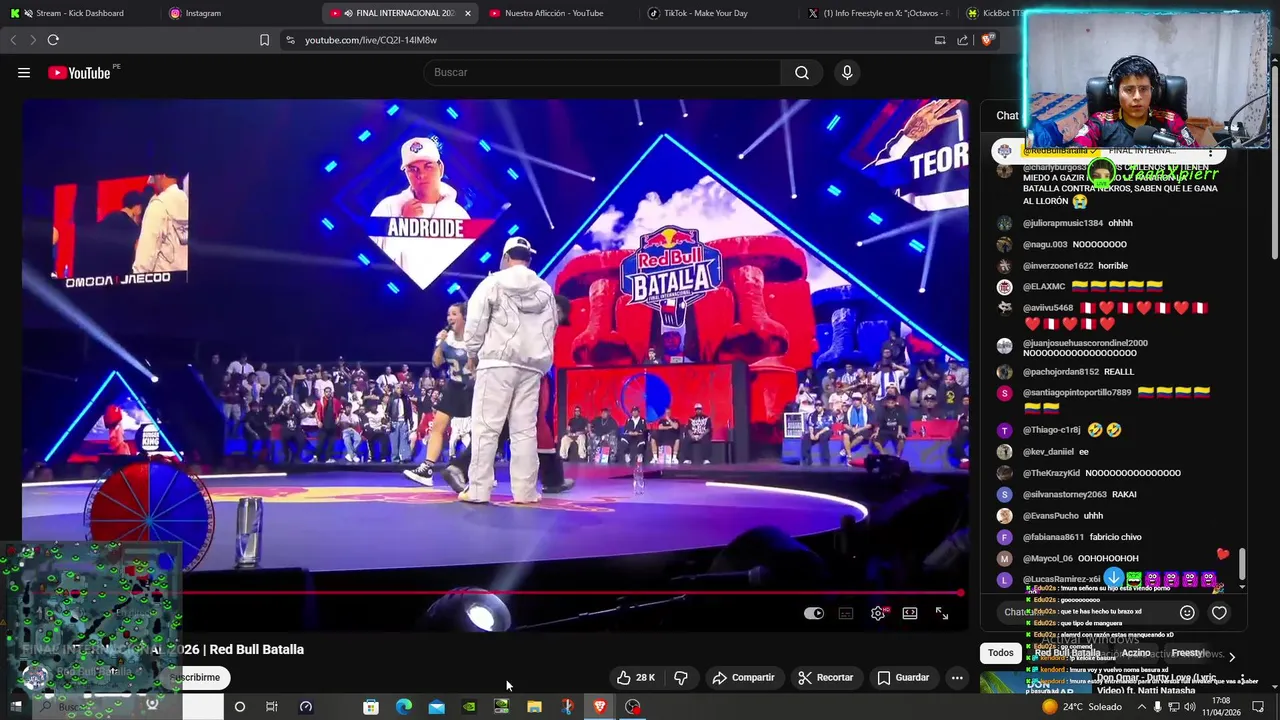Turn on video subtitles
This screenshot has width=1280, height=720.
846,613
